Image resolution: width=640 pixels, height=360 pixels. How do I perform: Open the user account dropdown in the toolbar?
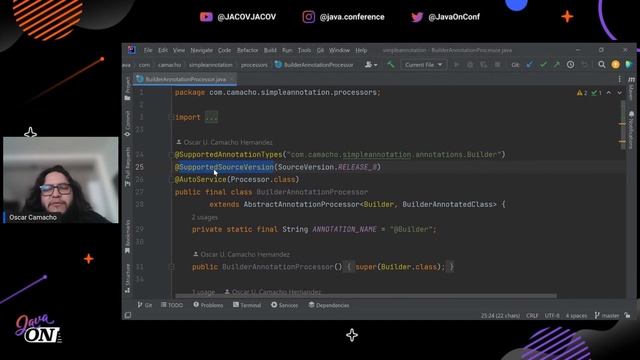371,65
